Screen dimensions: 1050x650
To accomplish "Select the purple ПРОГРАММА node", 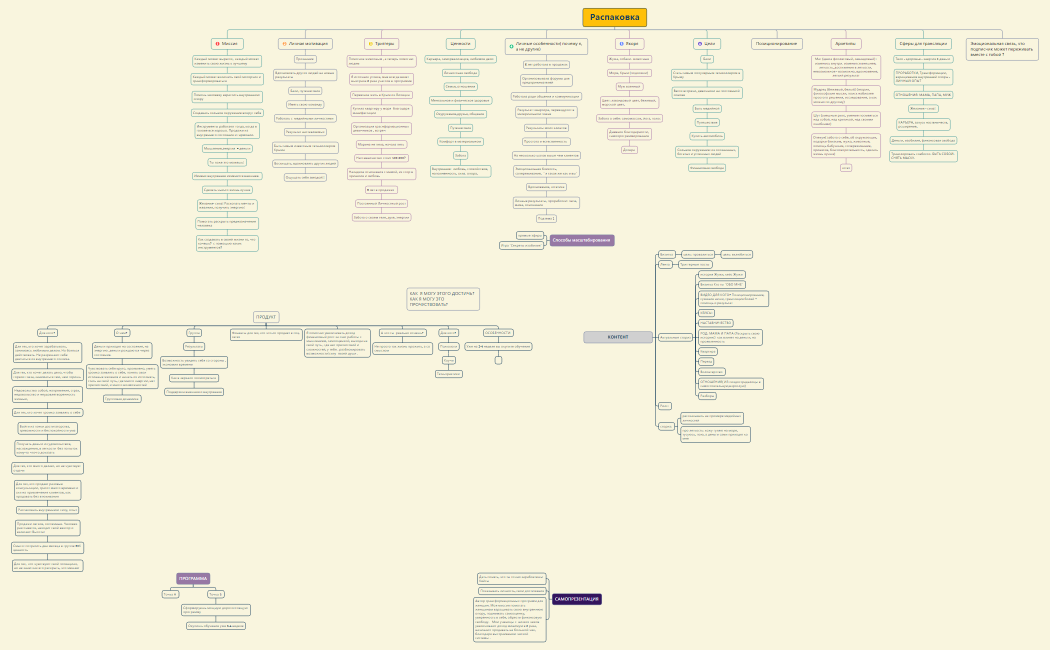I will 193,578.
